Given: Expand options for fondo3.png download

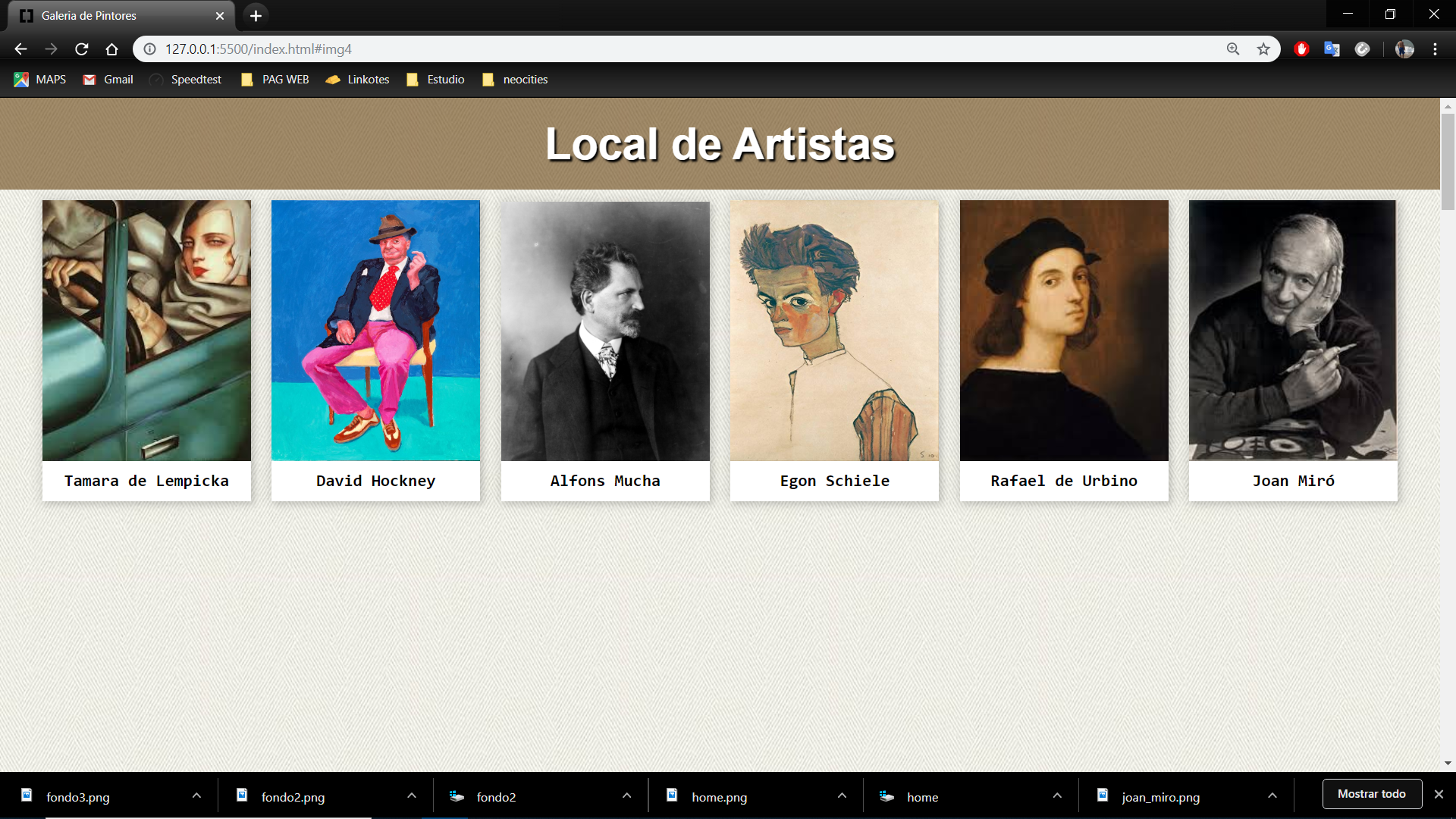Looking at the screenshot, I should 196,795.
